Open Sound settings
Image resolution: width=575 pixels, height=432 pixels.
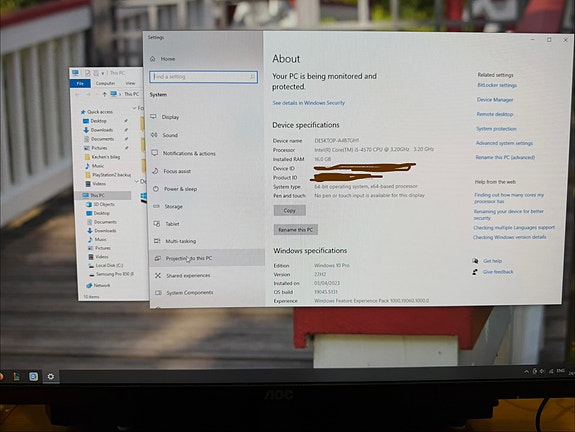(x=170, y=135)
